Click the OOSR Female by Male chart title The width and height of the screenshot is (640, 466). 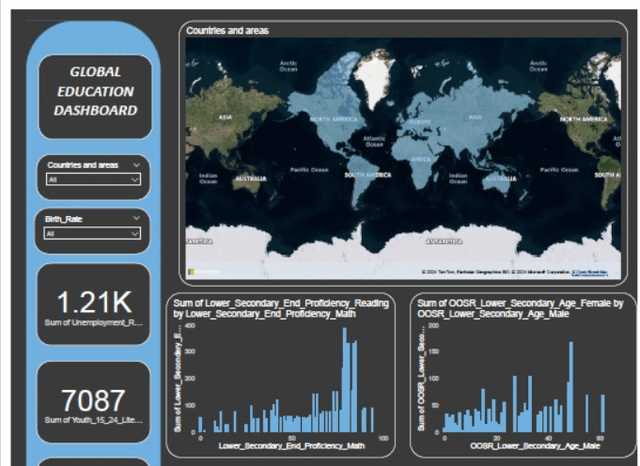520,308
